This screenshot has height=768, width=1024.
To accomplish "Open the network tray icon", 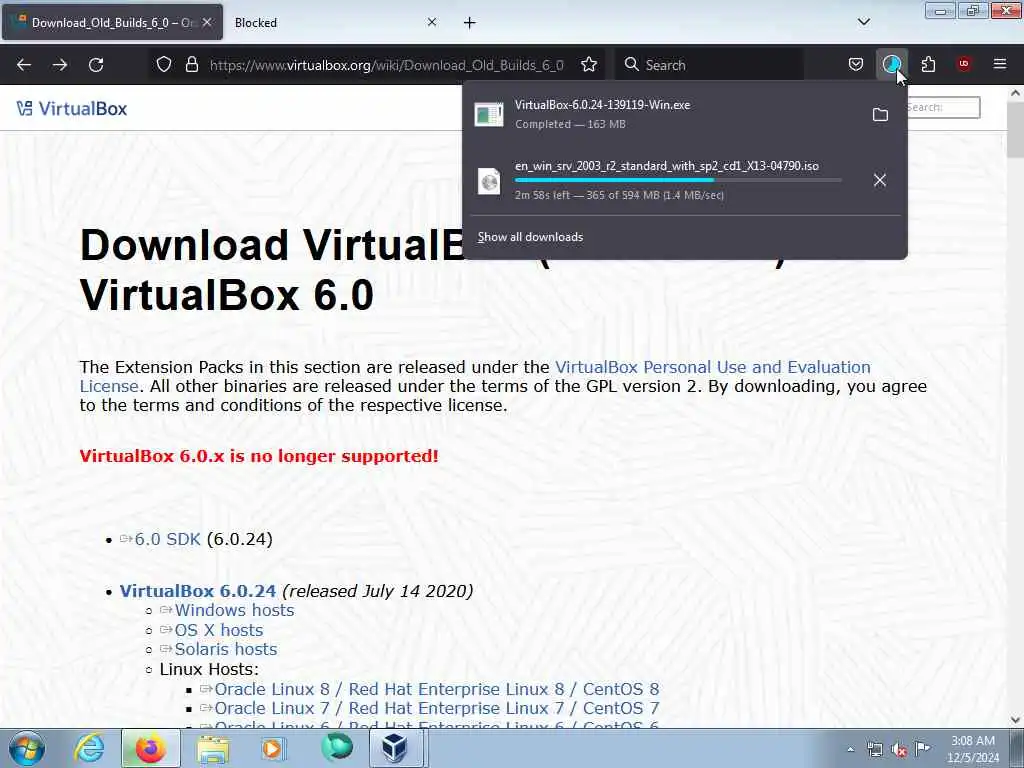I will (x=875, y=750).
